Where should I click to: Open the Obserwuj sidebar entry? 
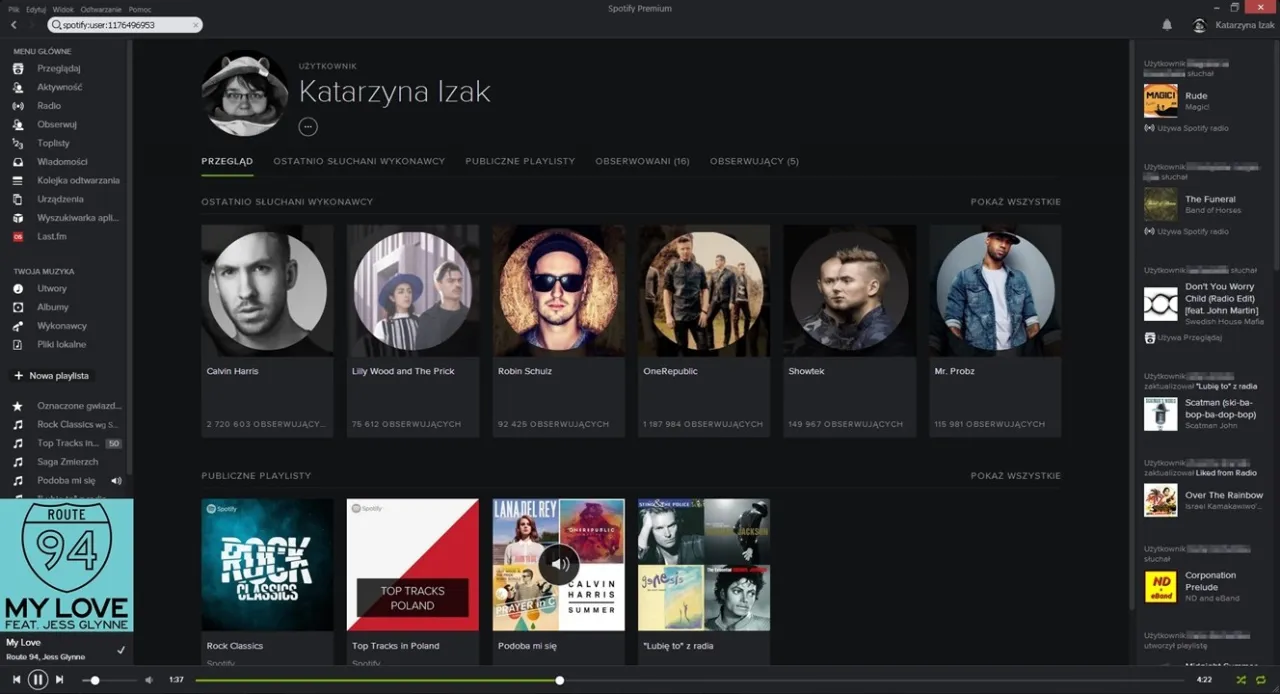pos(56,125)
